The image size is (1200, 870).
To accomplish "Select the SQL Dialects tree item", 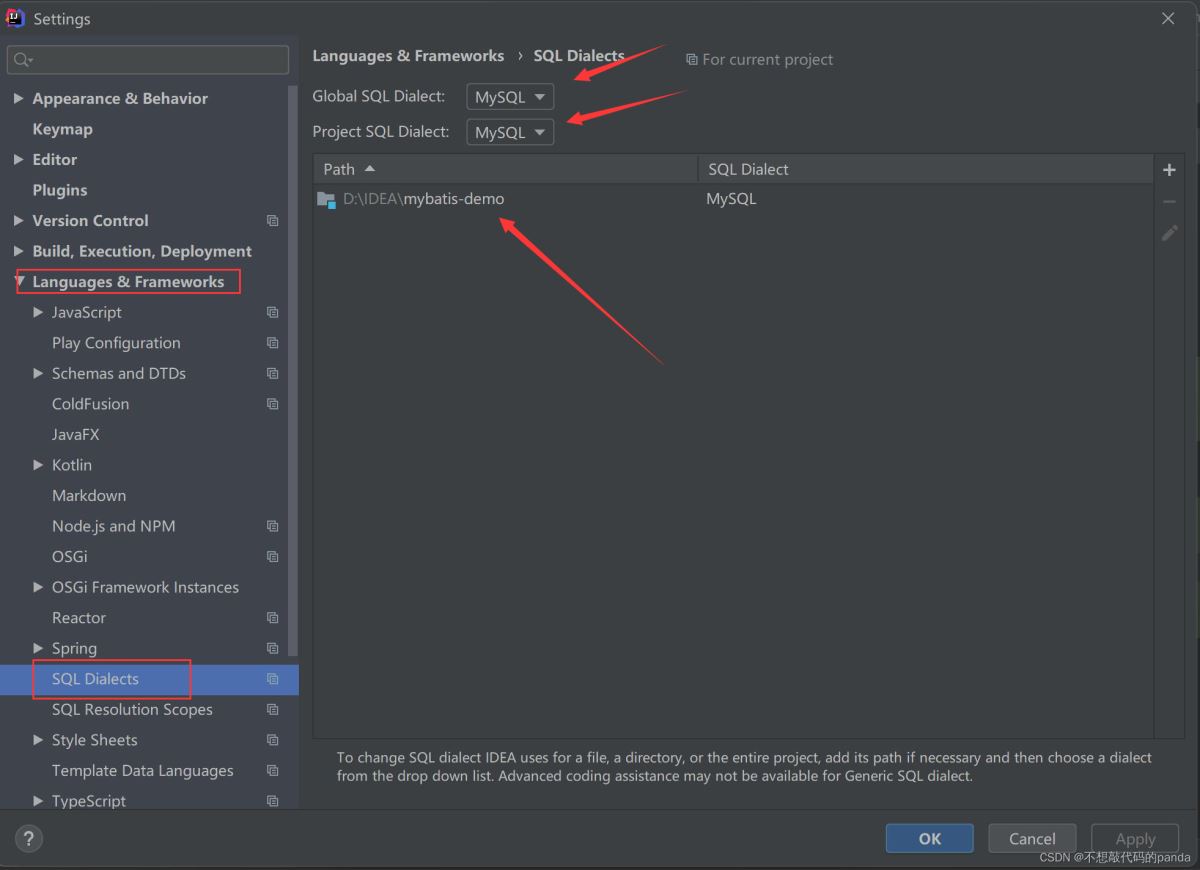I will point(149,679).
